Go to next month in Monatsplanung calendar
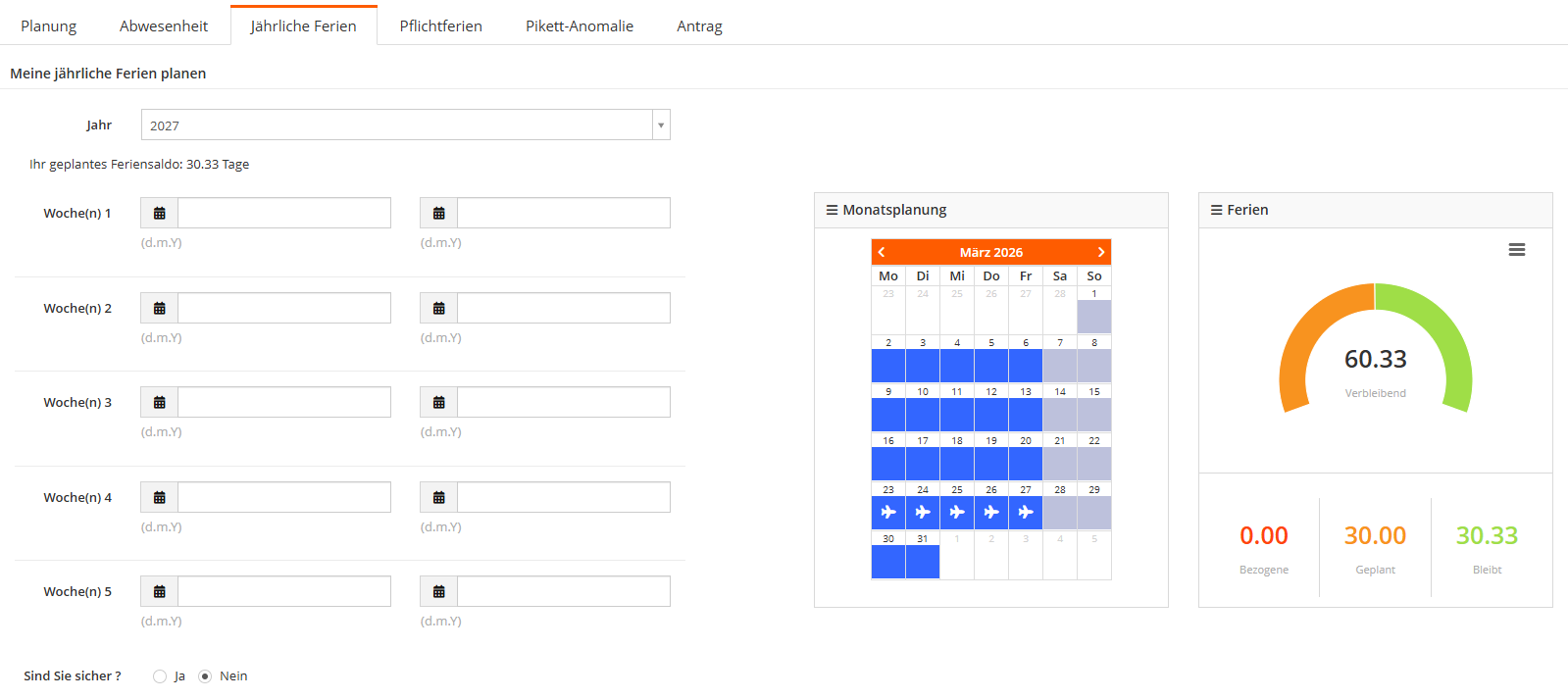 (x=1101, y=252)
